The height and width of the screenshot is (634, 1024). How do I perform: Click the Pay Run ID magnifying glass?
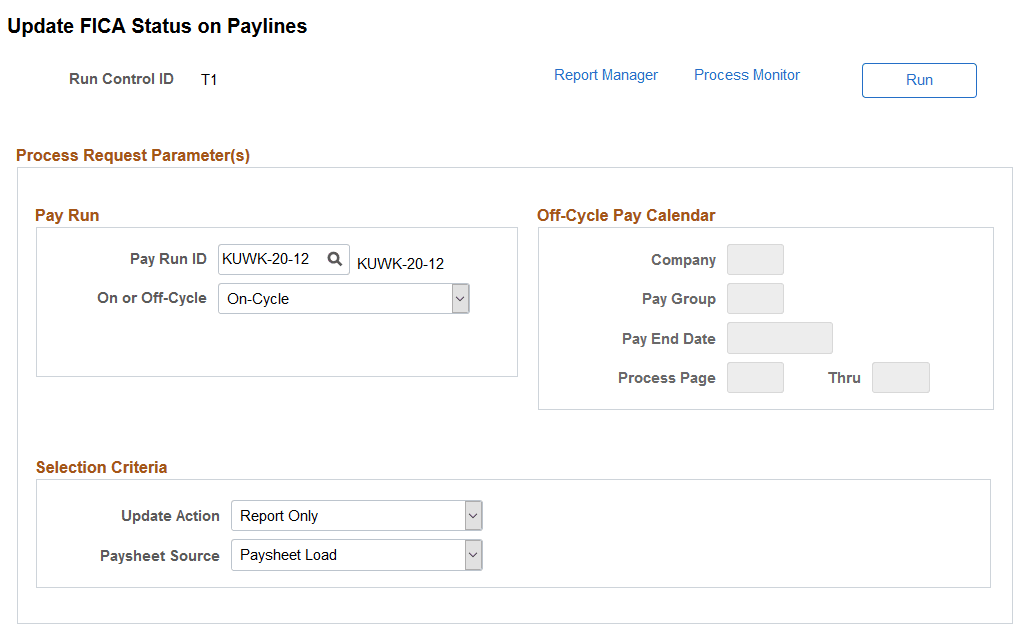335,258
